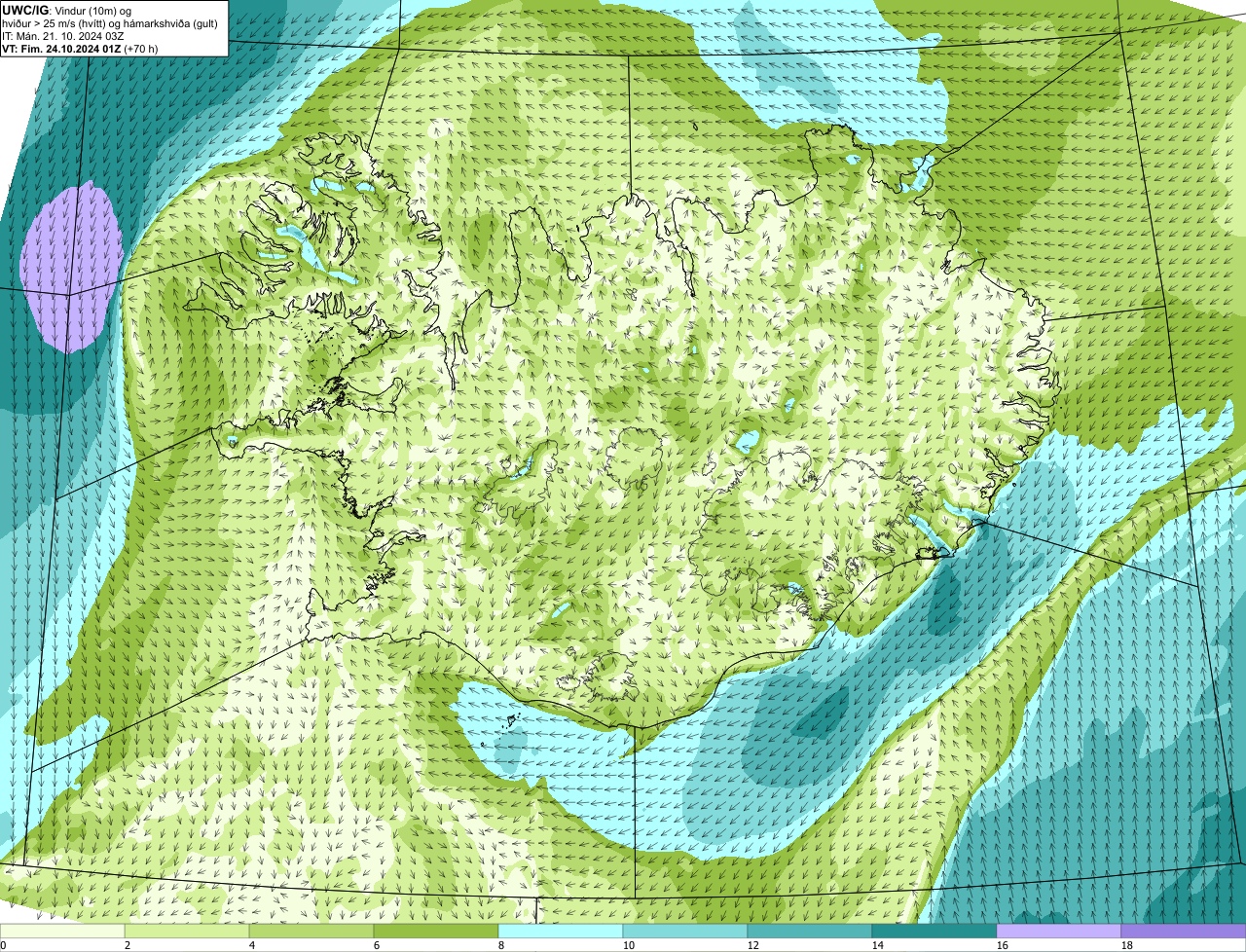Click the legend scale label '18'
The width and height of the screenshot is (1246, 952).
pos(1126,945)
